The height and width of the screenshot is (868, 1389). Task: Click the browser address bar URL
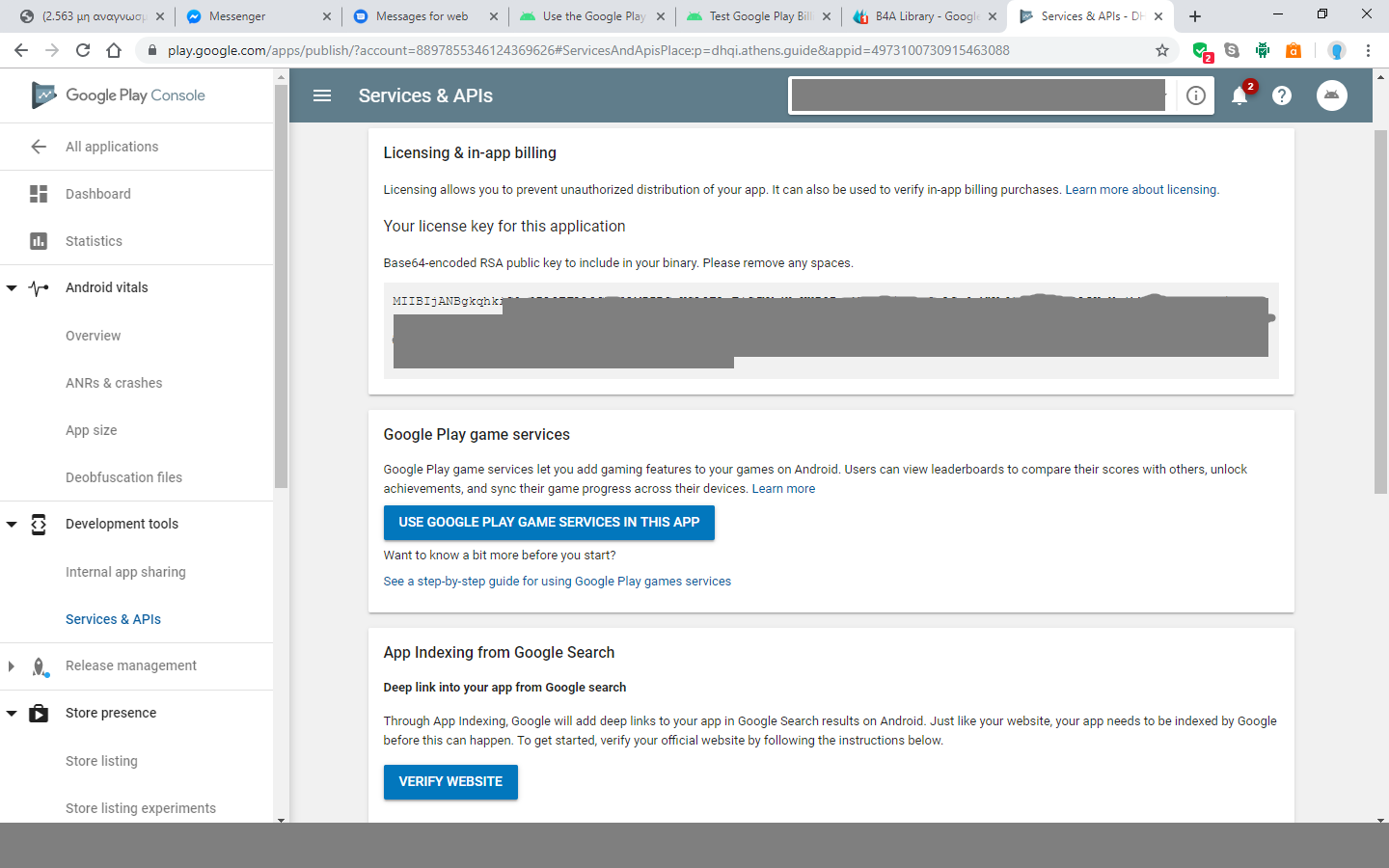pyautogui.click(x=588, y=50)
